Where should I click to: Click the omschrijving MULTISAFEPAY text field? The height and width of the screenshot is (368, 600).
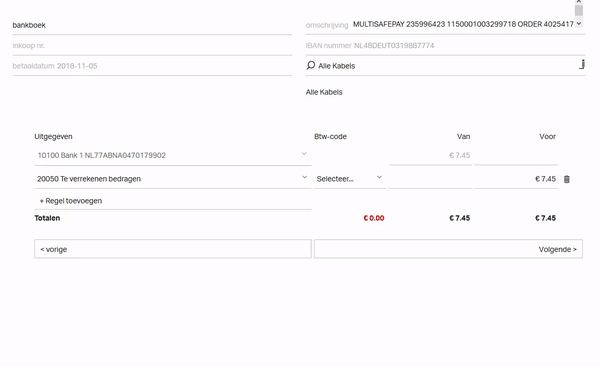click(463, 24)
